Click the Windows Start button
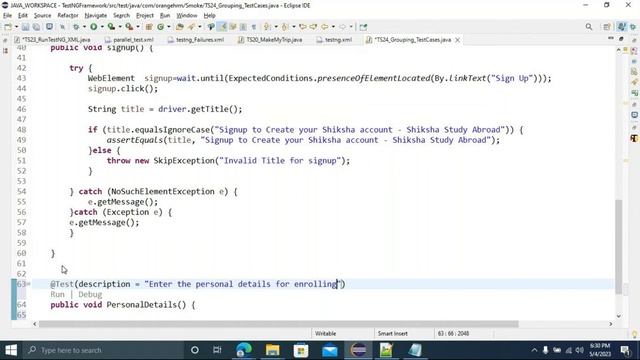 tap(11, 350)
